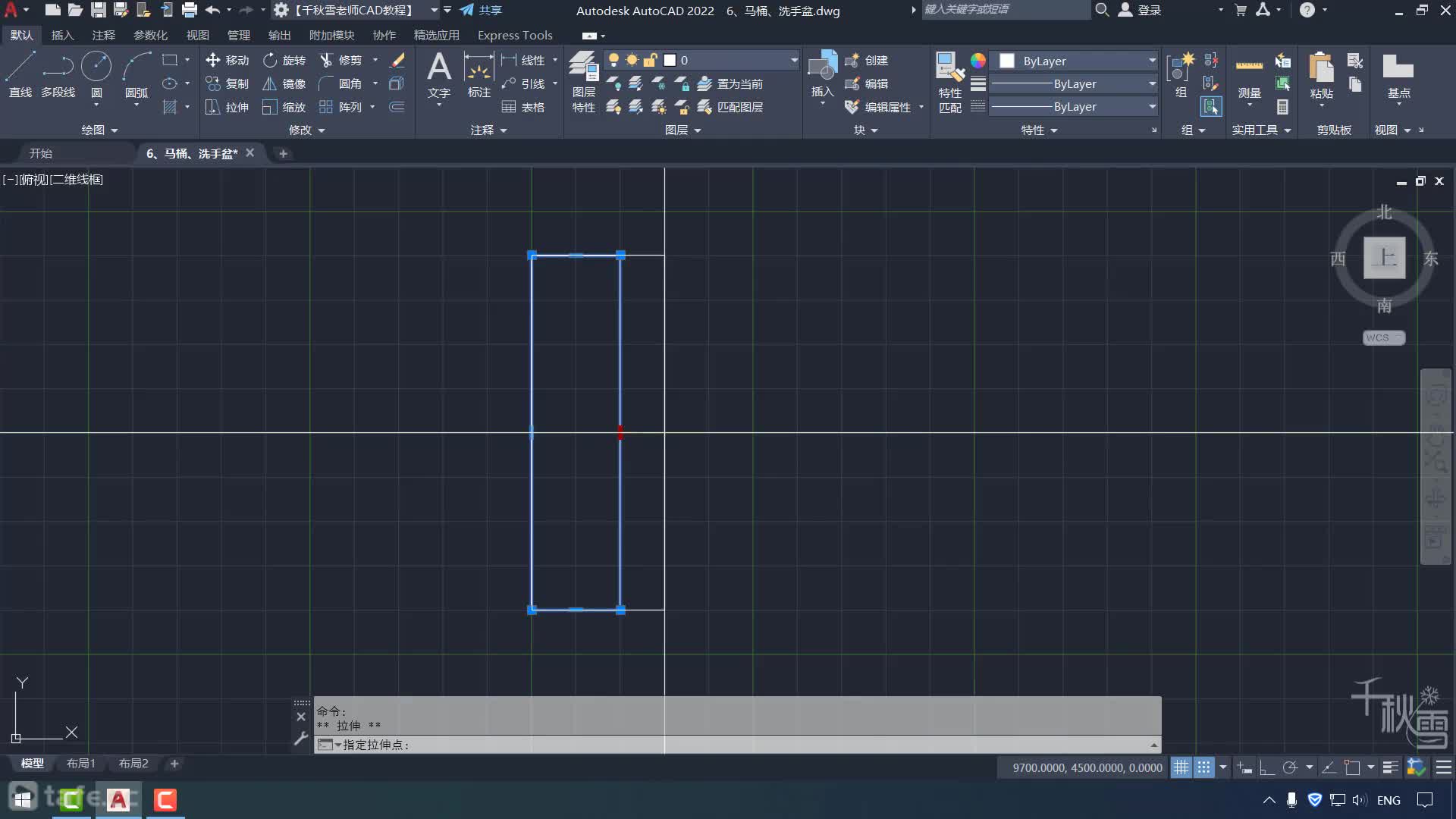Open the Express Tools ribbon tab

515,35
